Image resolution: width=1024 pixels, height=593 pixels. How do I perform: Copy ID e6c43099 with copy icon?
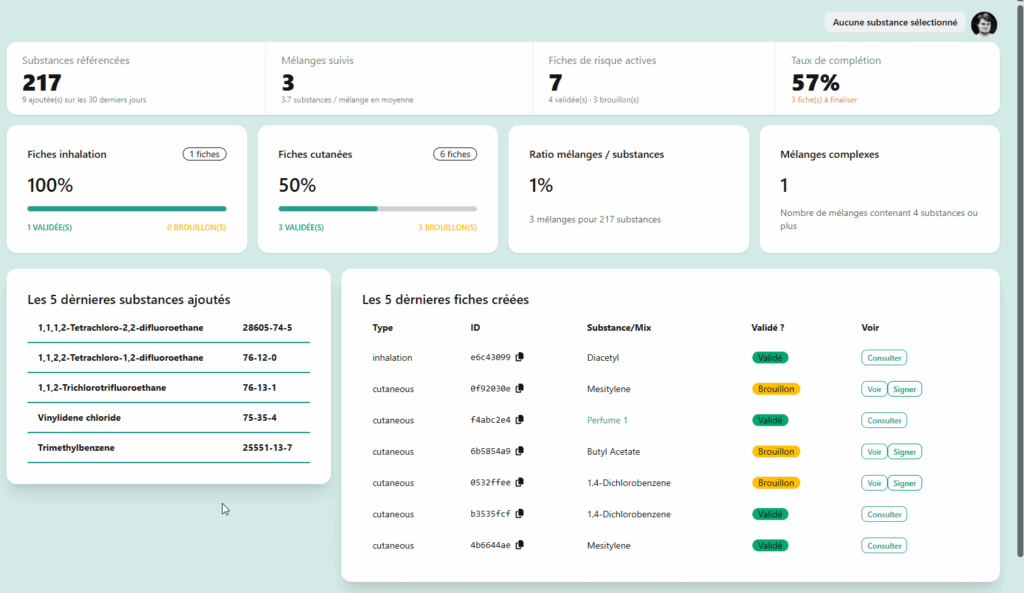click(x=520, y=357)
